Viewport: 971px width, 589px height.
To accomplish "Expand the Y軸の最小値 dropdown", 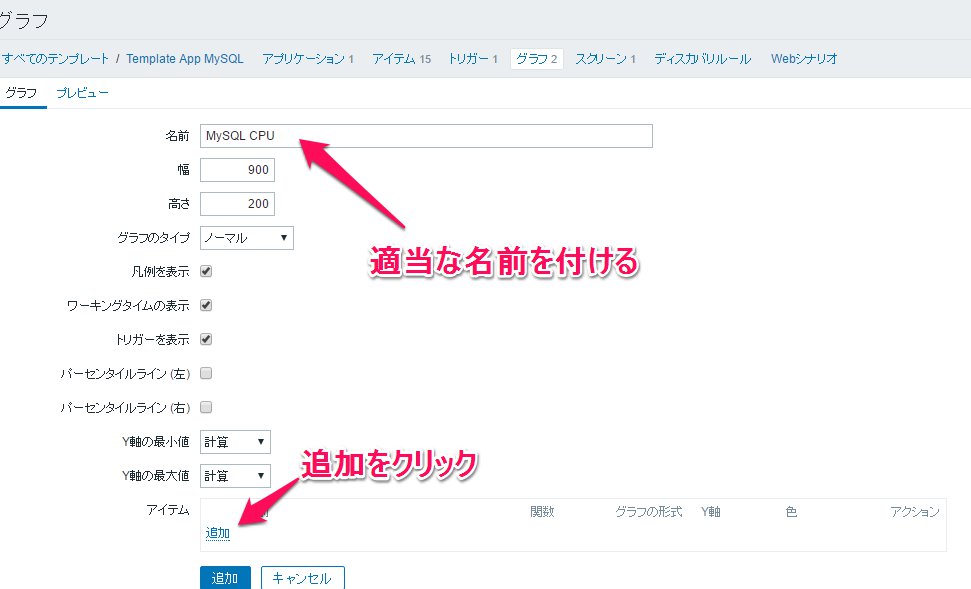I will (x=235, y=442).
